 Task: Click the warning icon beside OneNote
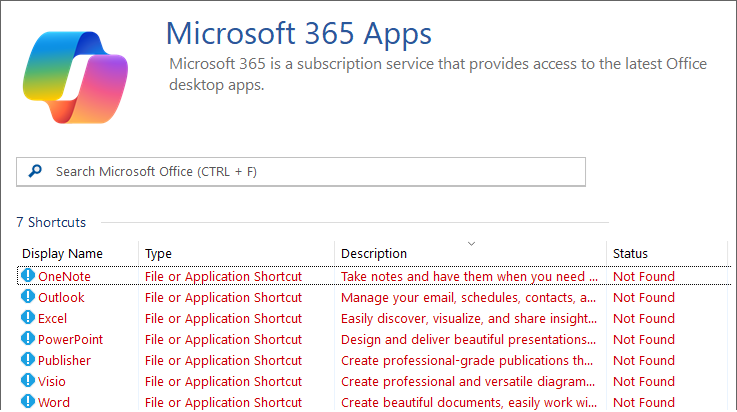coord(28,276)
